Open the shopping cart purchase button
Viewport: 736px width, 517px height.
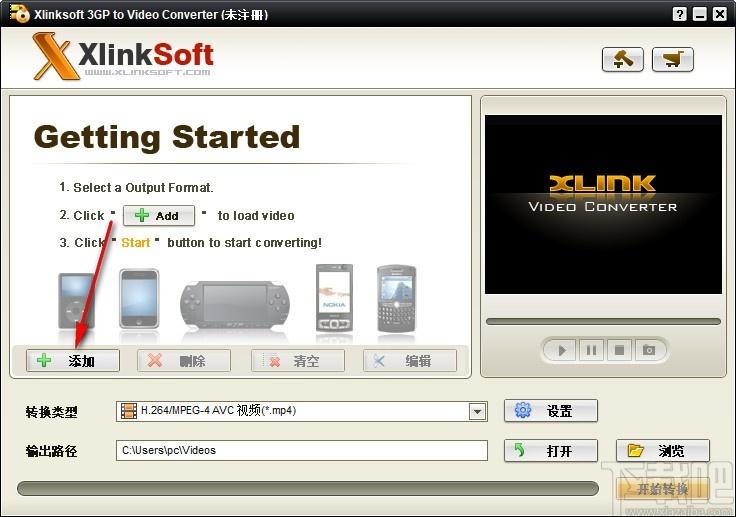click(673, 60)
